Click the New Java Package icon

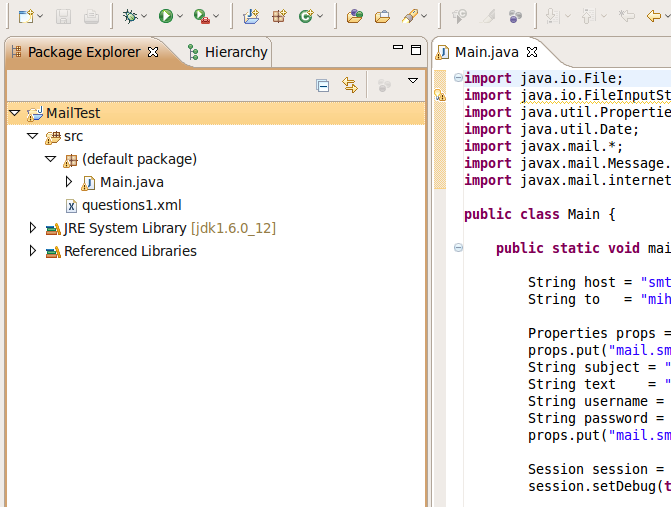coord(279,16)
